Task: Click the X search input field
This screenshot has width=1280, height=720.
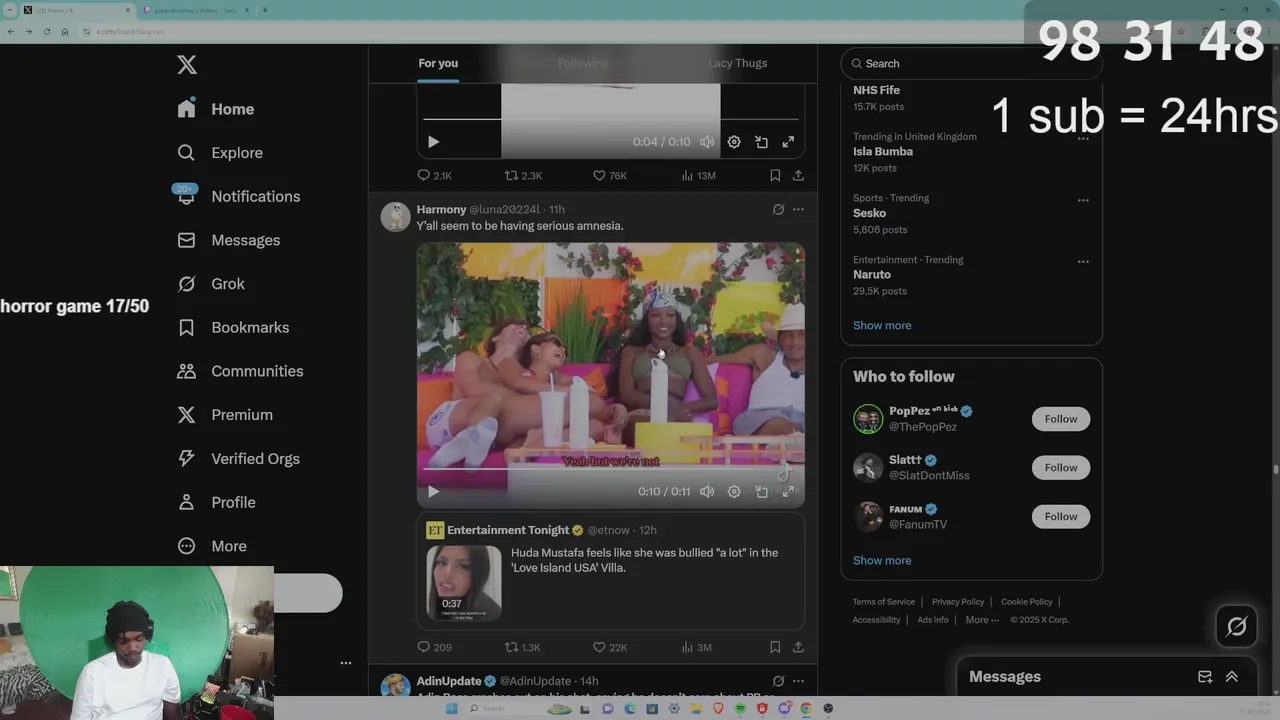Action: click(x=971, y=63)
